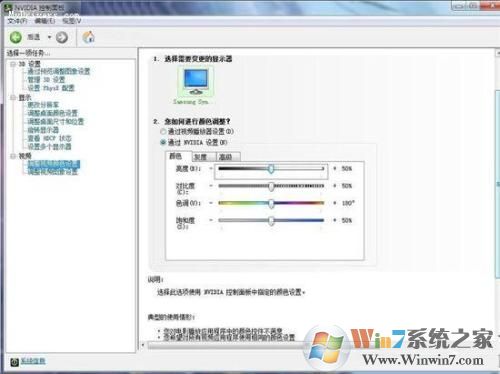Select the video player settings radio option
This screenshot has width=500, height=374.
coord(163,131)
